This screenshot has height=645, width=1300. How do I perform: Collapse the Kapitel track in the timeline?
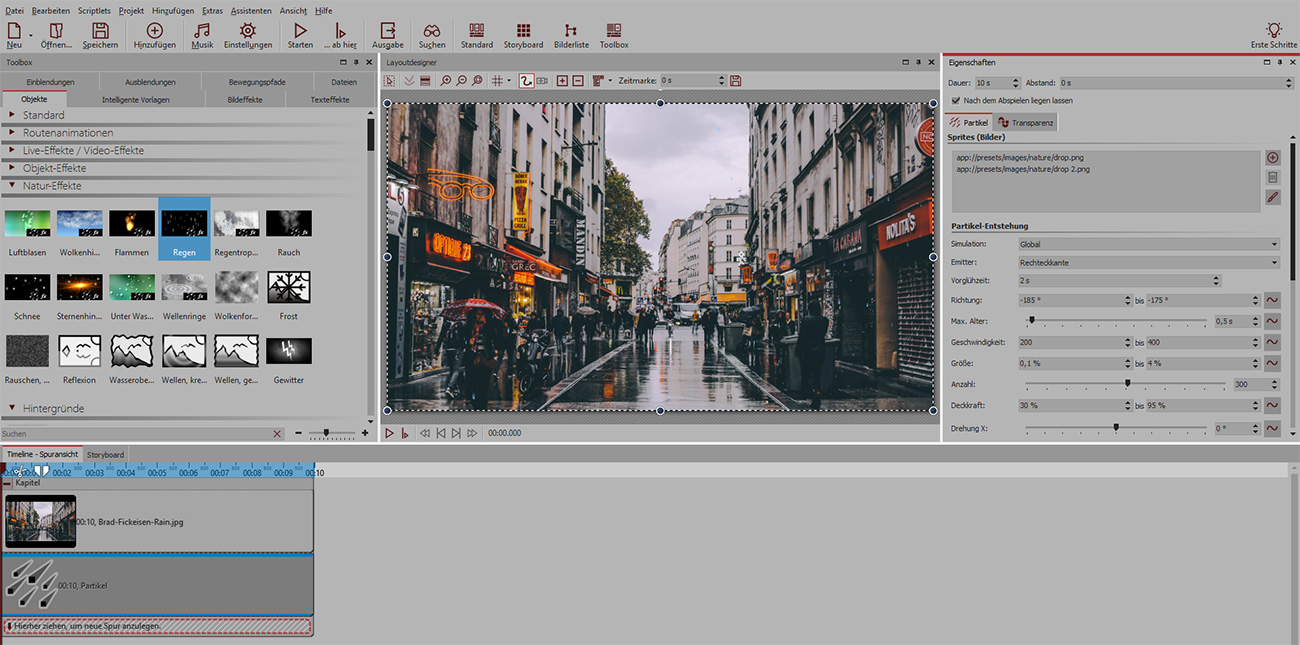coord(8,483)
